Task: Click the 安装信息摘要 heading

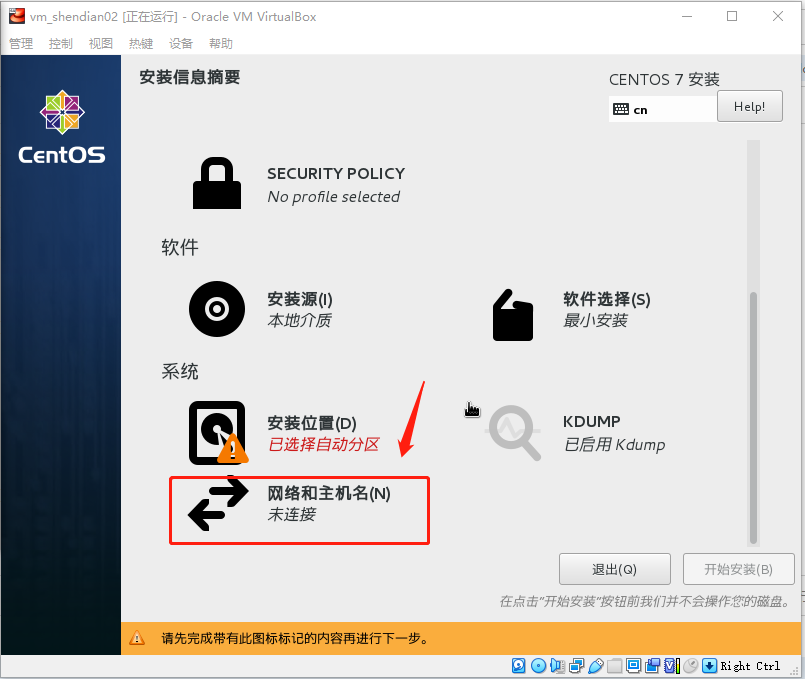Action: coord(190,77)
